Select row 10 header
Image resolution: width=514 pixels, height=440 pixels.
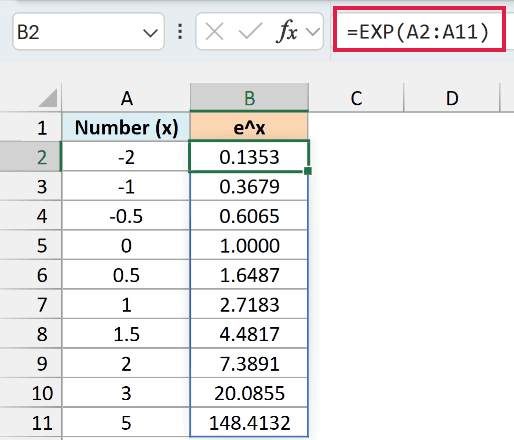pyautogui.click(x=31, y=393)
